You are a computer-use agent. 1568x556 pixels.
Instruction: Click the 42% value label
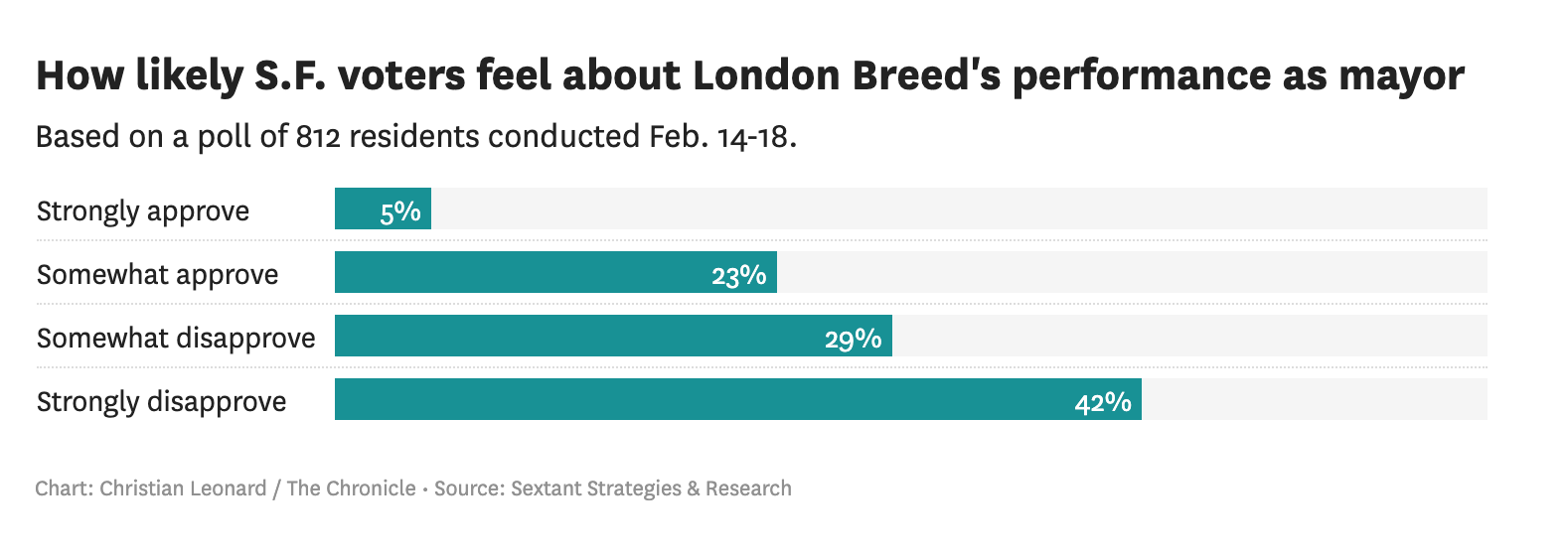point(1103,402)
